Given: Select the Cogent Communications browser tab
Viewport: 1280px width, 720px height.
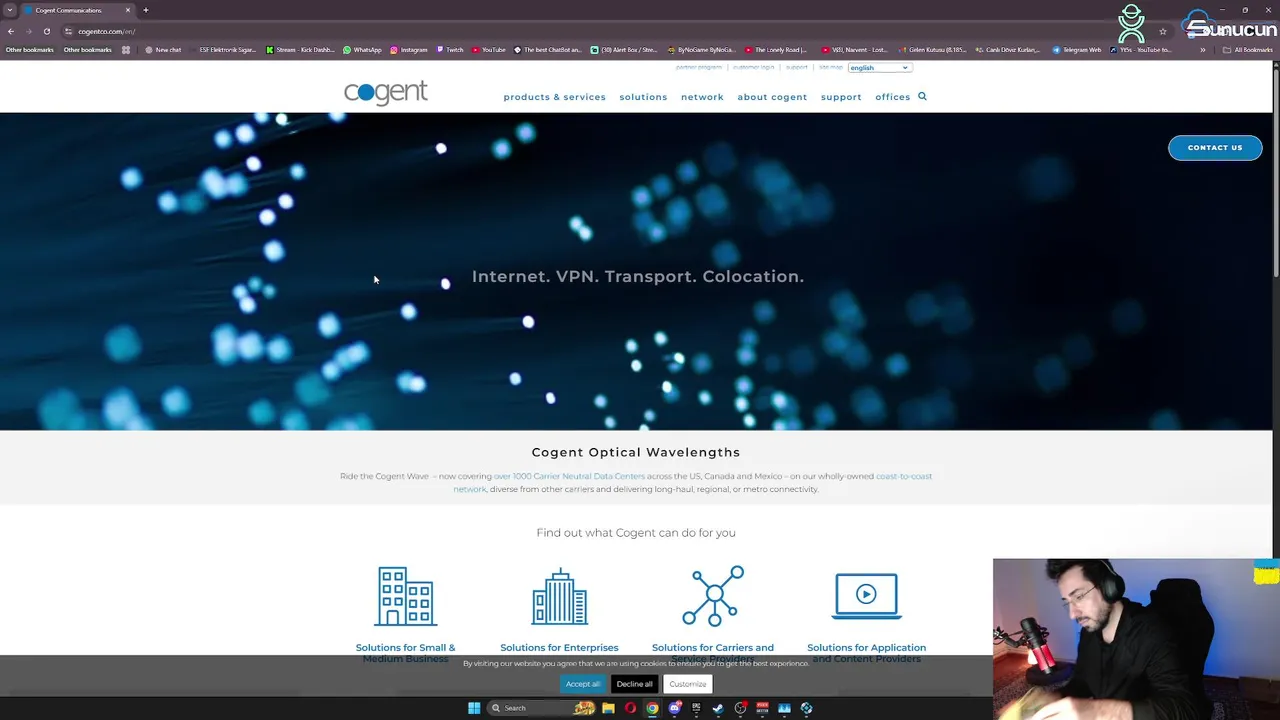Looking at the screenshot, I should coord(78,10).
